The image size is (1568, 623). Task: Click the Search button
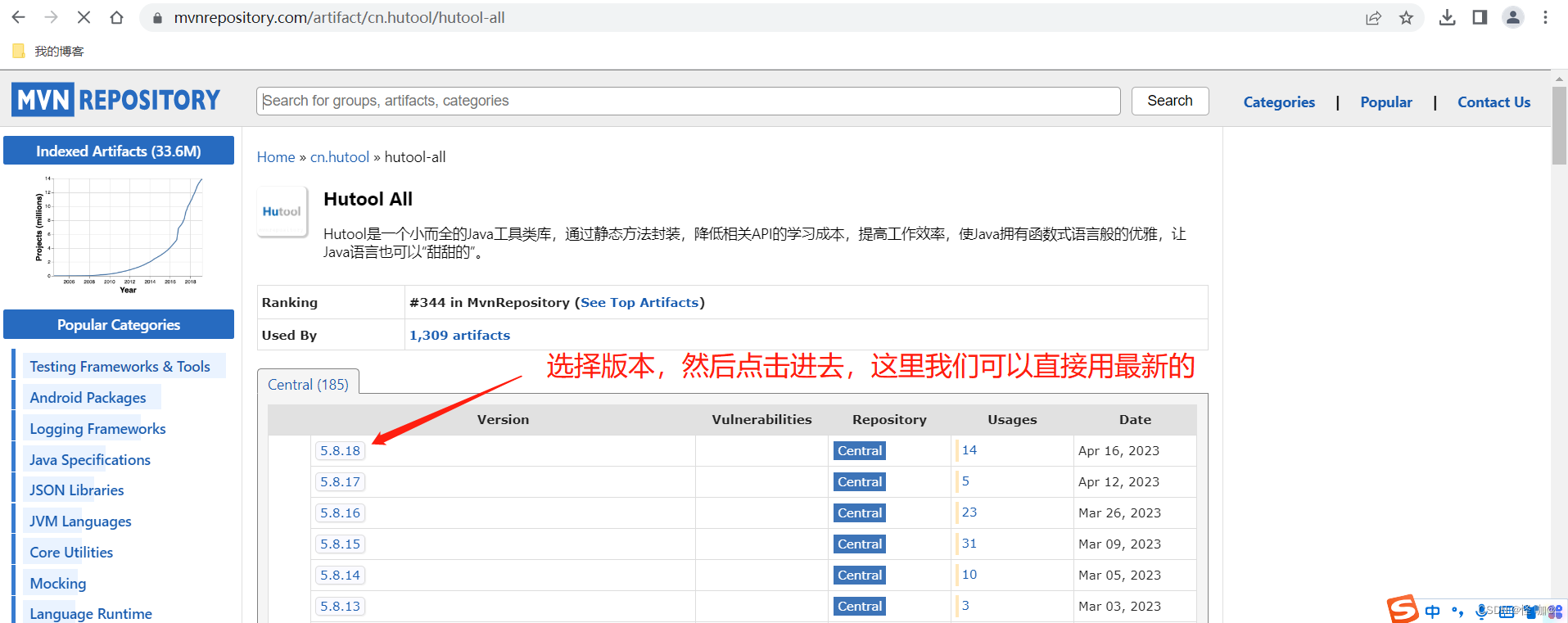pos(1170,101)
